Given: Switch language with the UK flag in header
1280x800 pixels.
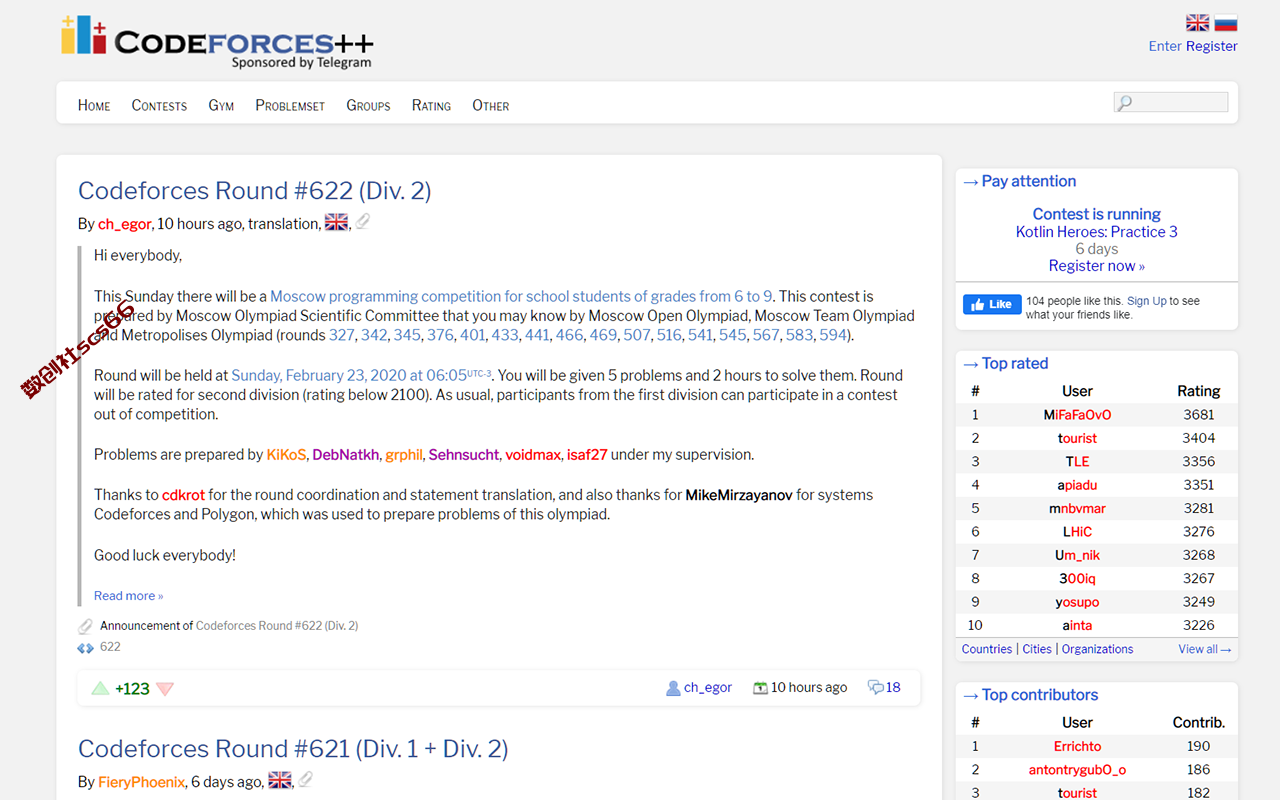Looking at the screenshot, I should [1197, 23].
